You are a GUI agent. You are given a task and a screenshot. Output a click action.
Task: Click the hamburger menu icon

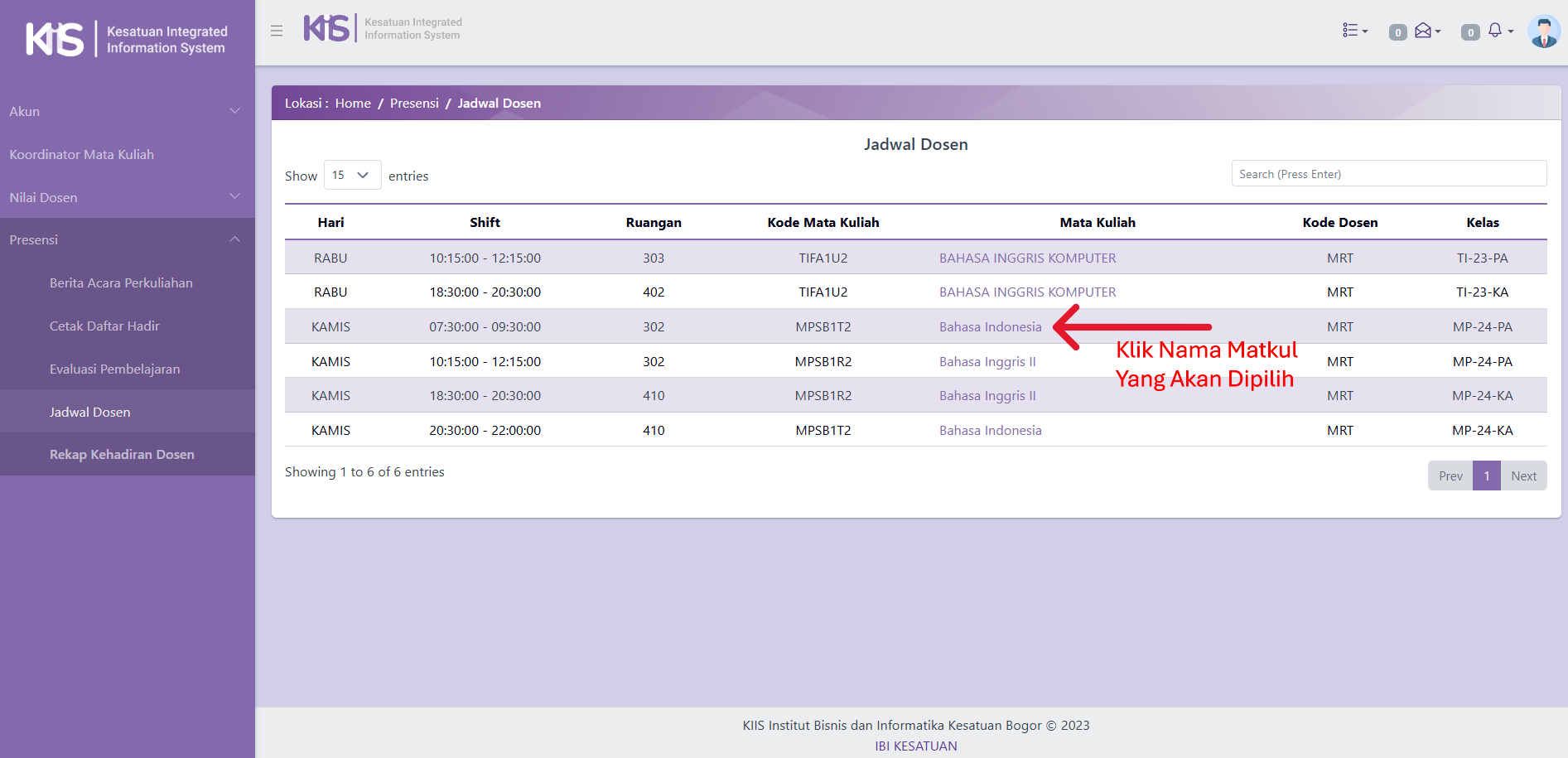277,31
